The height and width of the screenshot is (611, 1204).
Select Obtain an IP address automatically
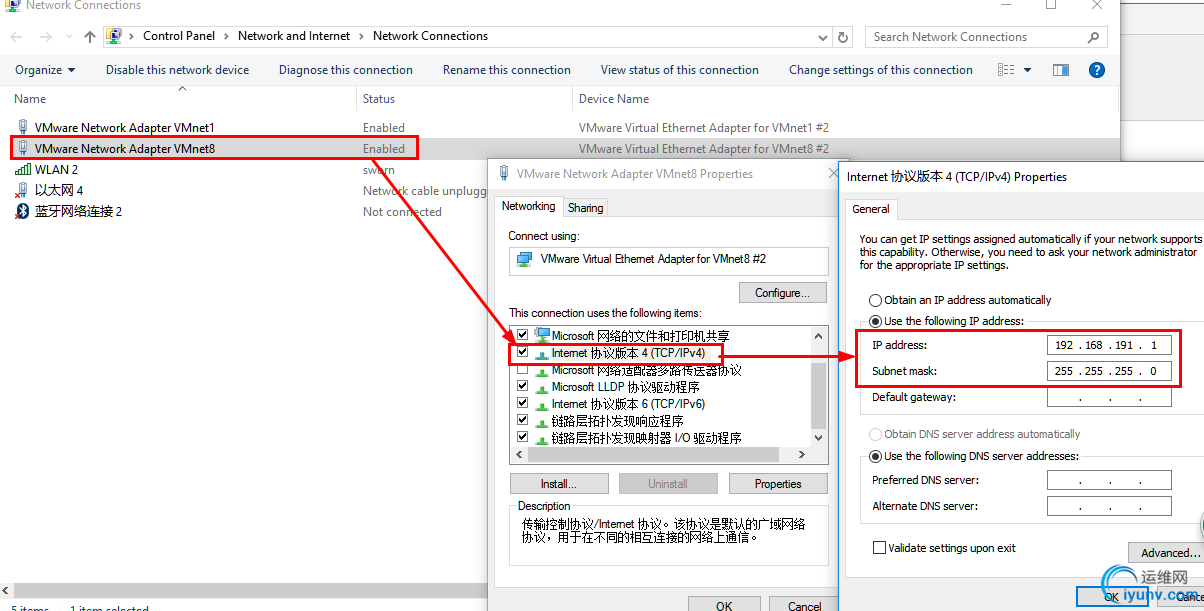(x=876, y=300)
